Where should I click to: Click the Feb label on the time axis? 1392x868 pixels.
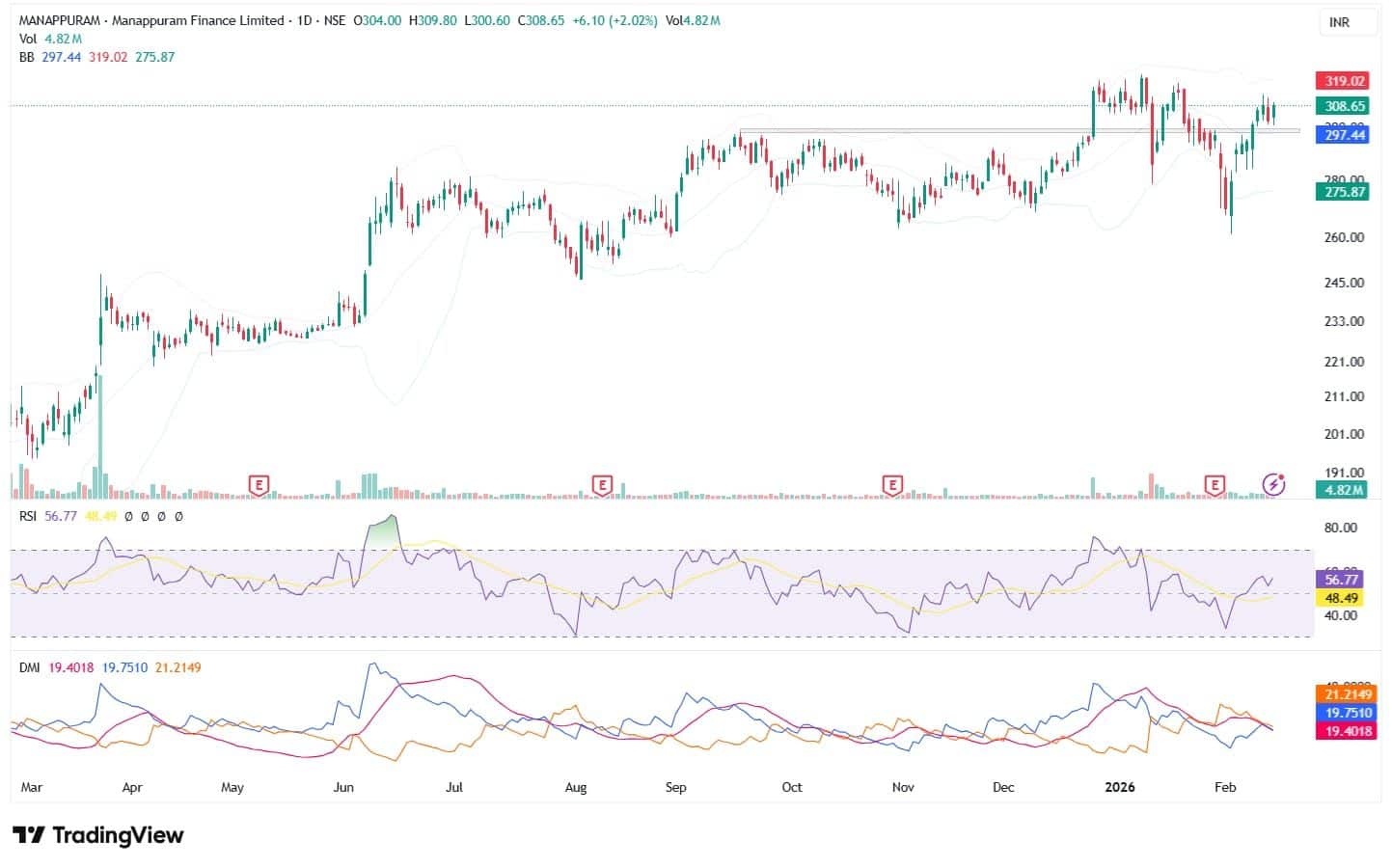1225,787
